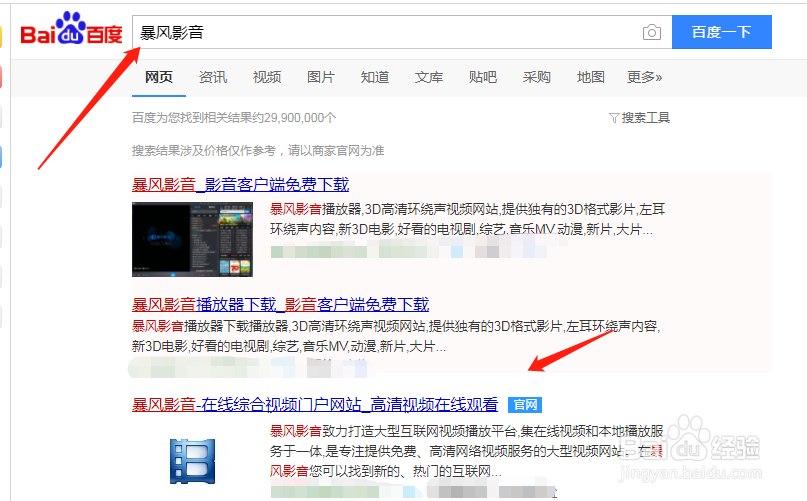Open 搜索工具 filter options
This screenshot has height=501, width=807.
pos(640,118)
